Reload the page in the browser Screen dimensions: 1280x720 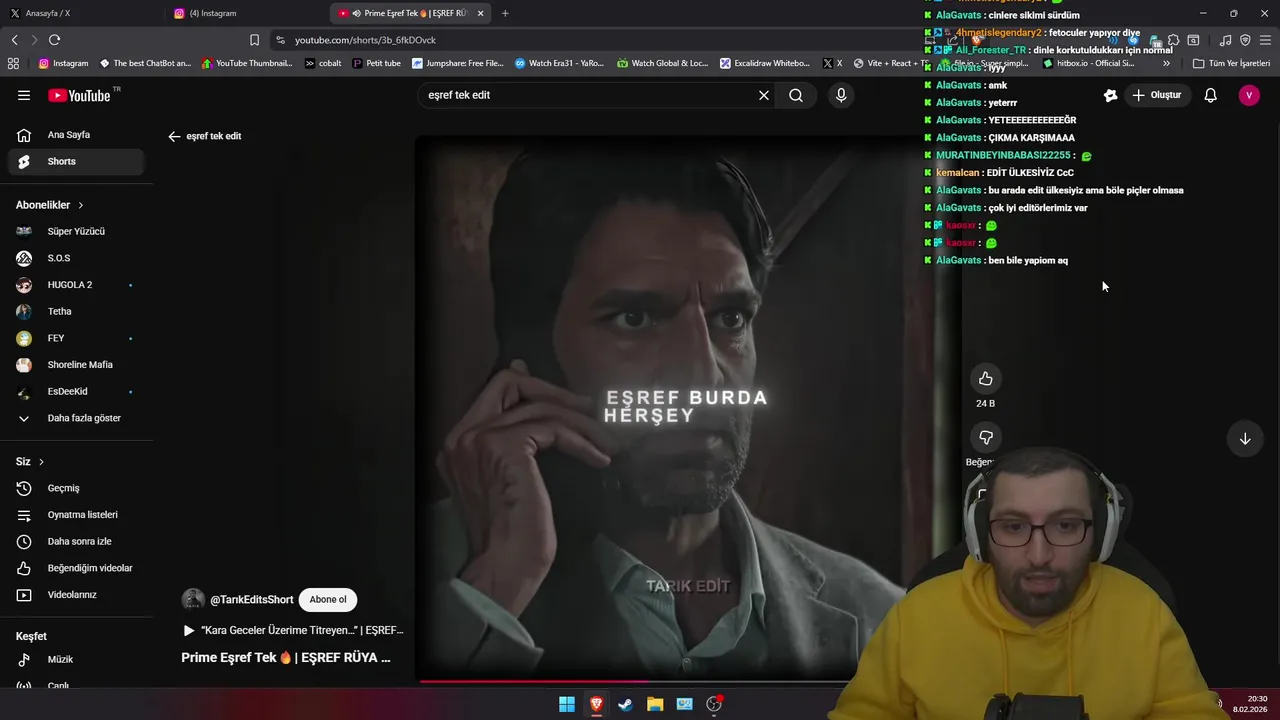pos(54,40)
